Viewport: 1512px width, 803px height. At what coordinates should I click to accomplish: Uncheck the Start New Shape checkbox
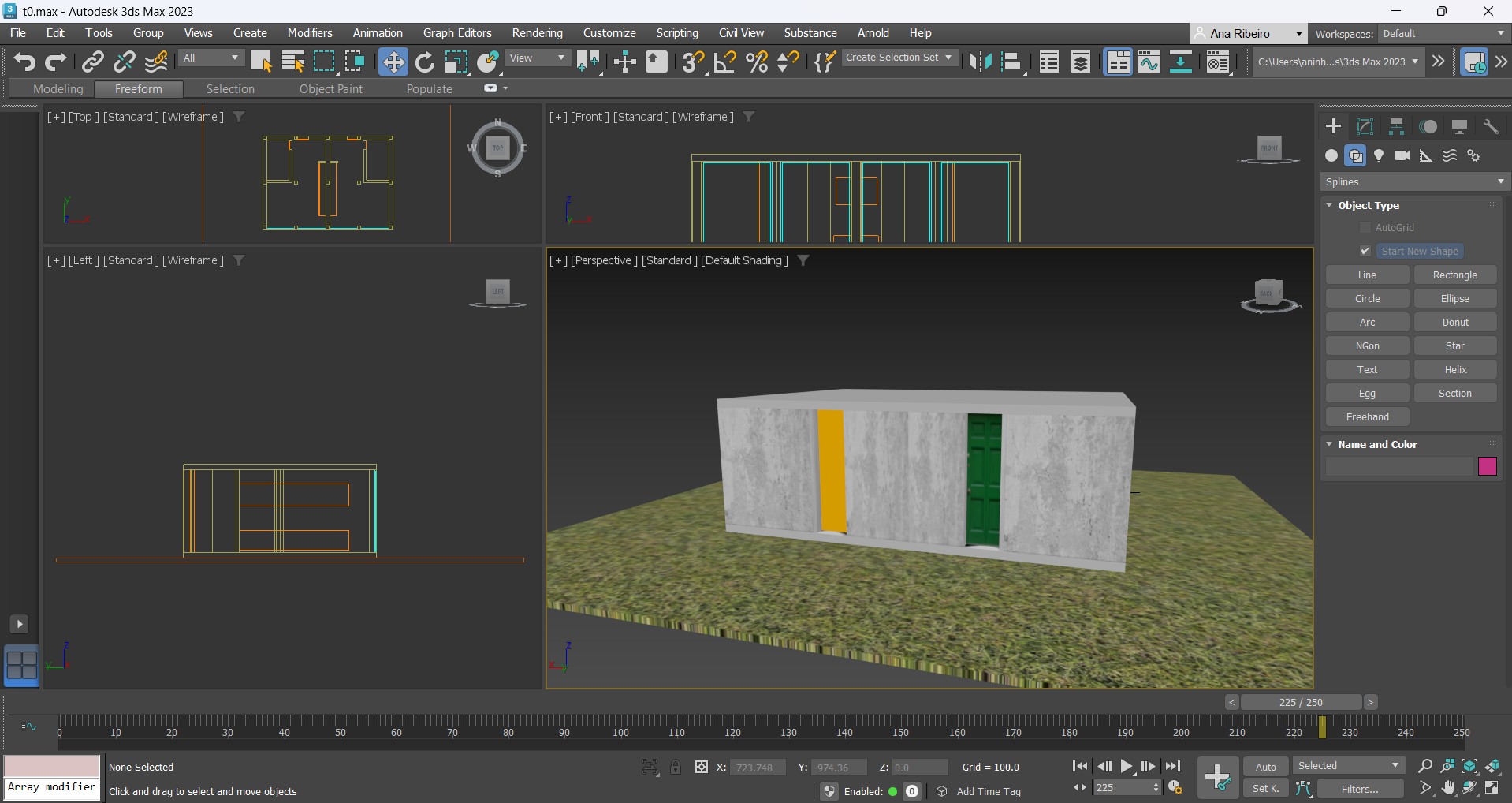(1365, 251)
